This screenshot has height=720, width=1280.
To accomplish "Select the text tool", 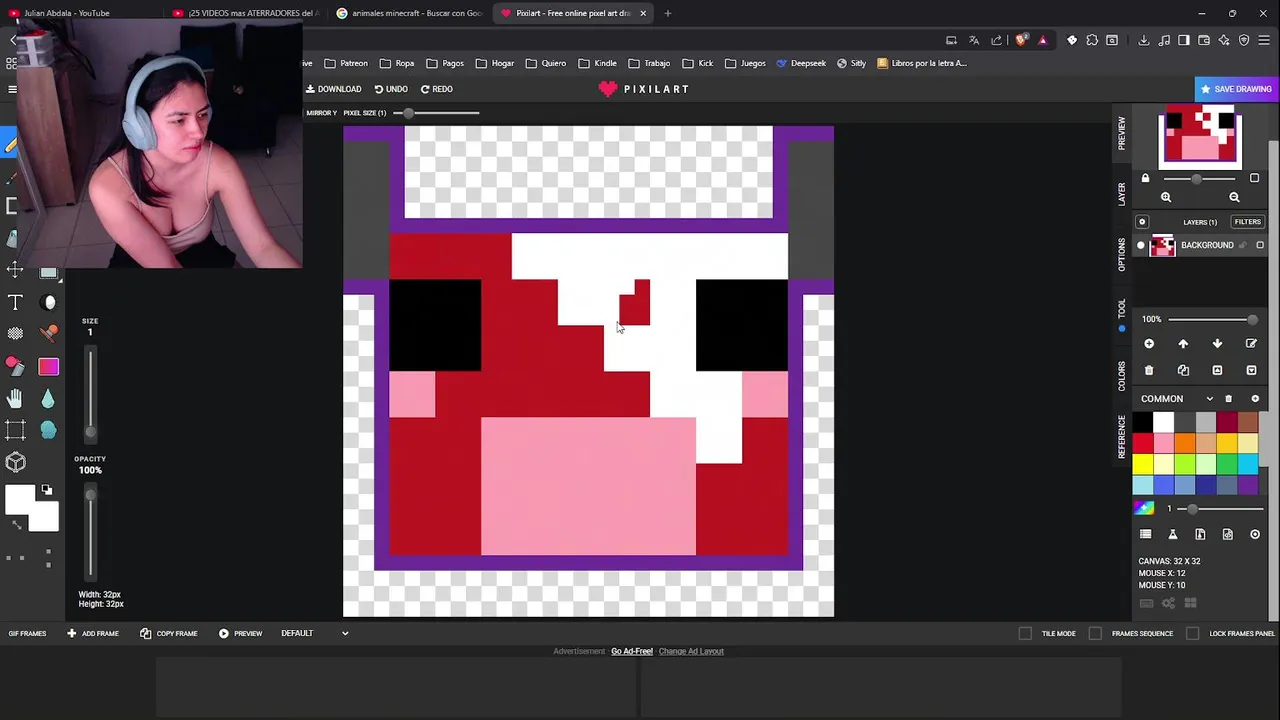I will pos(15,302).
